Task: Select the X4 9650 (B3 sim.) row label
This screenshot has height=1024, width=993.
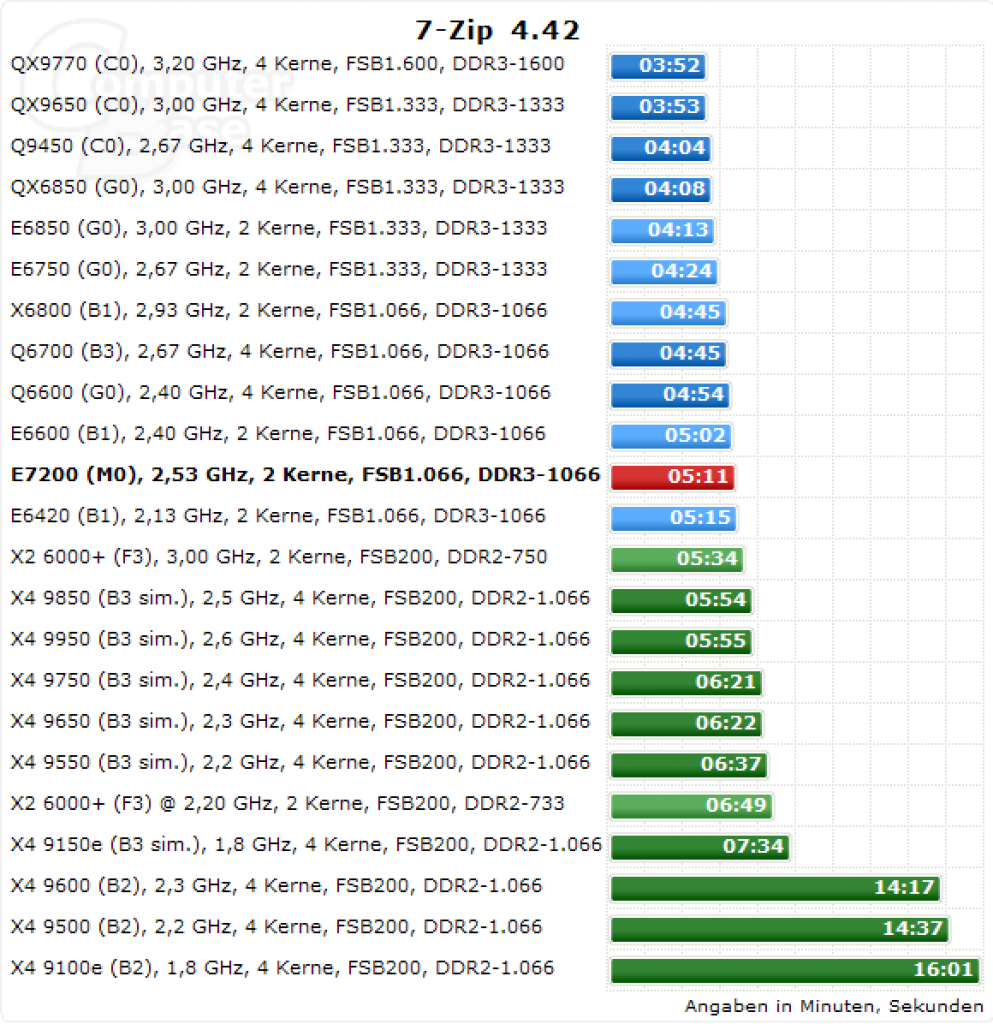Action: 300,722
